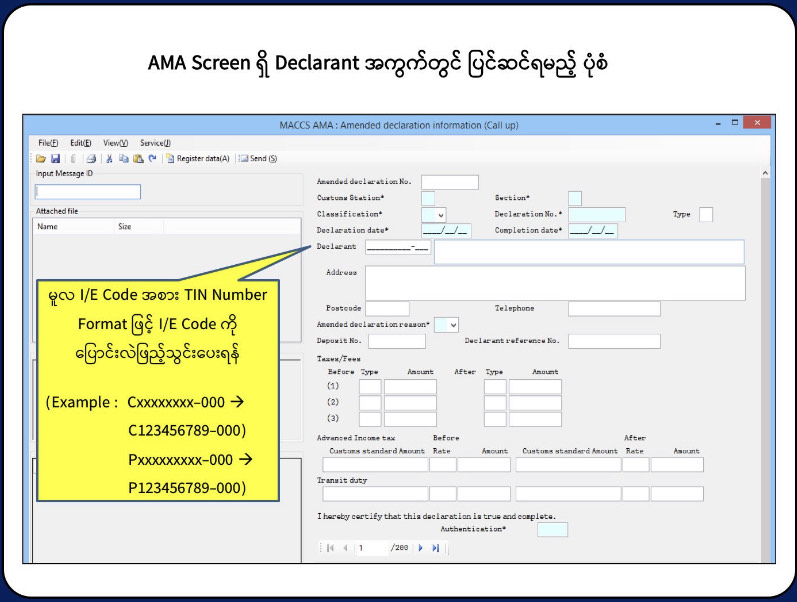Click the Input Message ID field

pos(88,192)
